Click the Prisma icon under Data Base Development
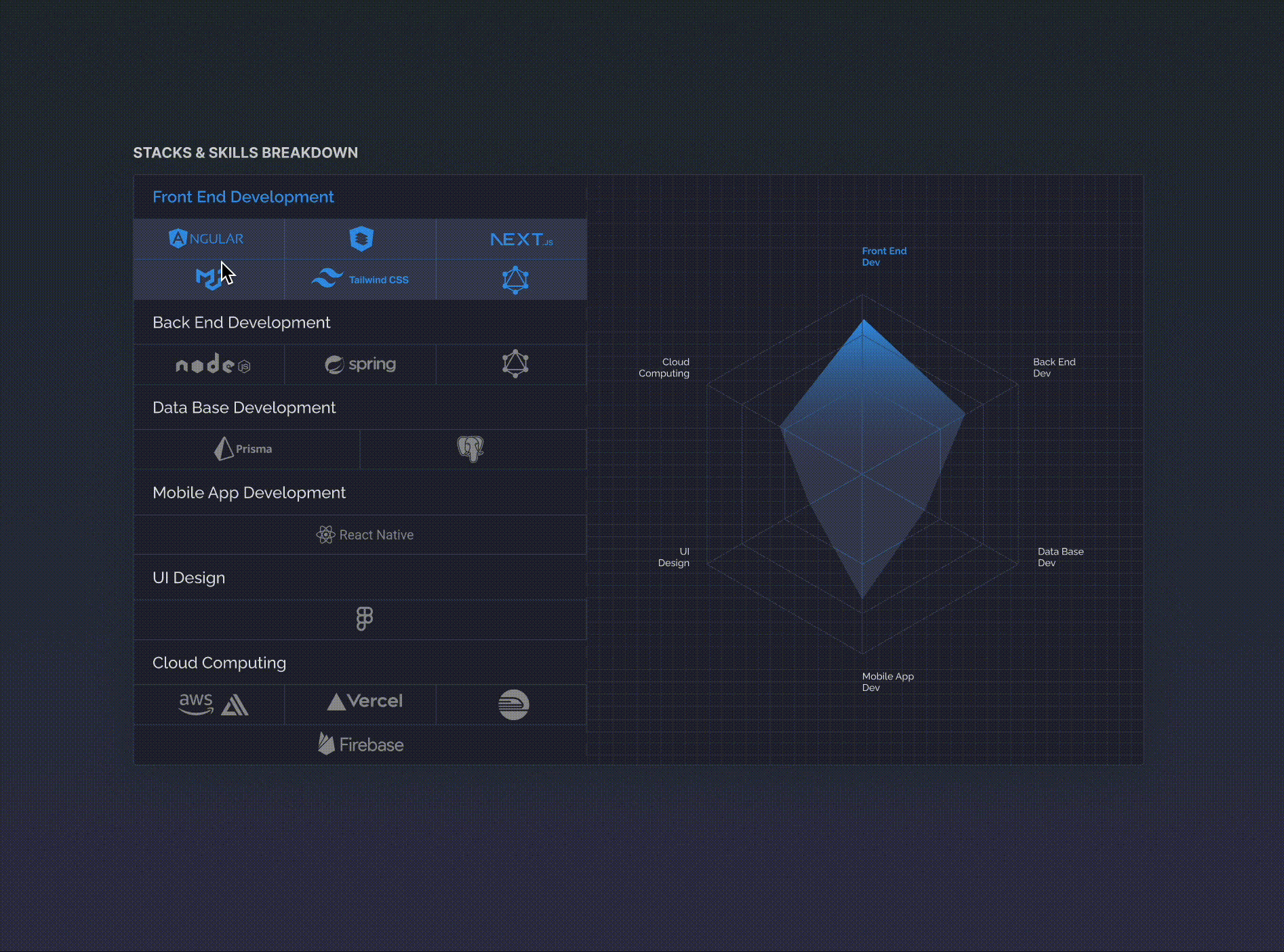1284x952 pixels. click(246, 448)
